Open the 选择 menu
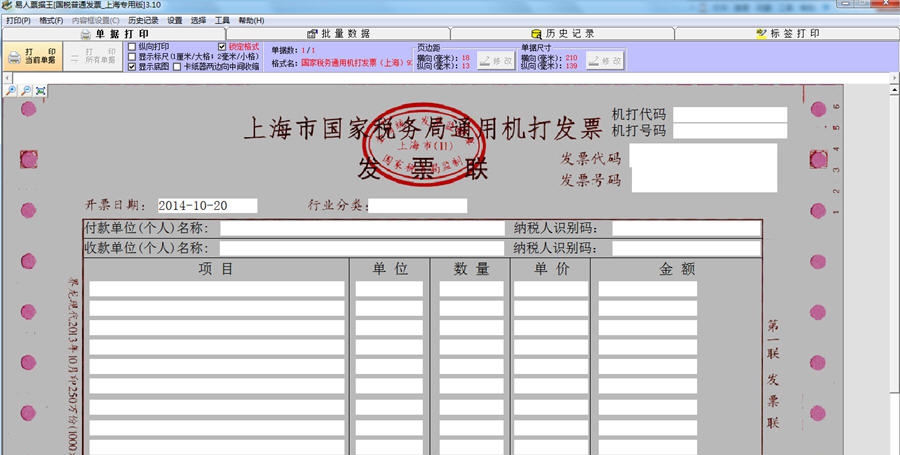 tap(198, 21)
